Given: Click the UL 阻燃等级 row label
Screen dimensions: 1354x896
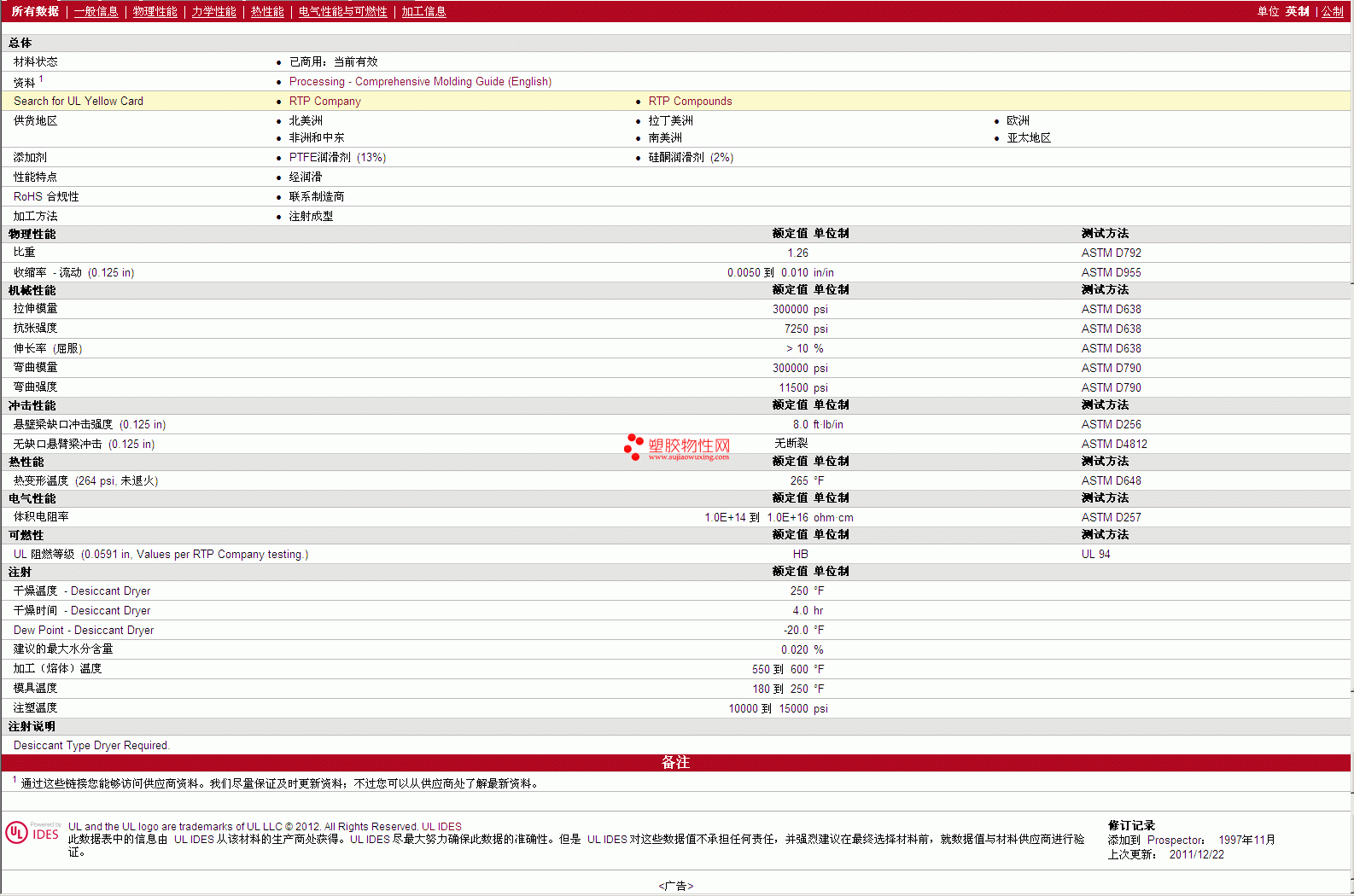Looking at the screenshot, I should [x=160, y=554].
